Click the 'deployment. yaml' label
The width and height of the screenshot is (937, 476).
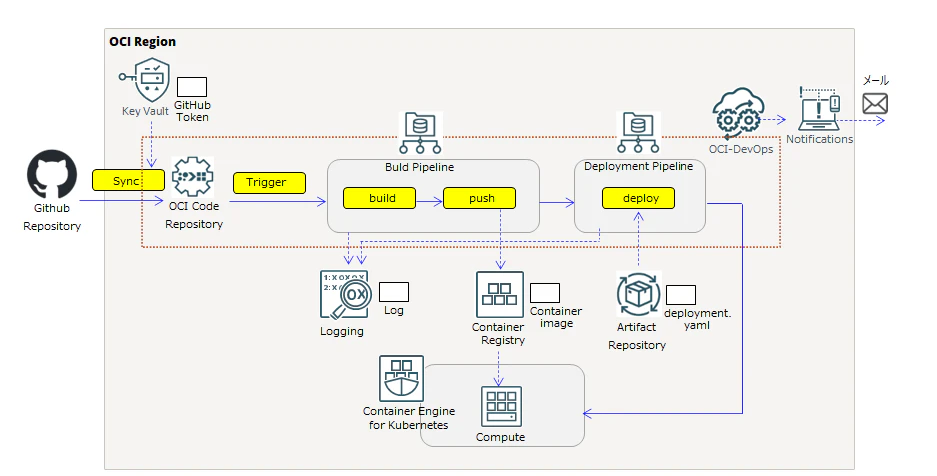click(x=697, y=320)
